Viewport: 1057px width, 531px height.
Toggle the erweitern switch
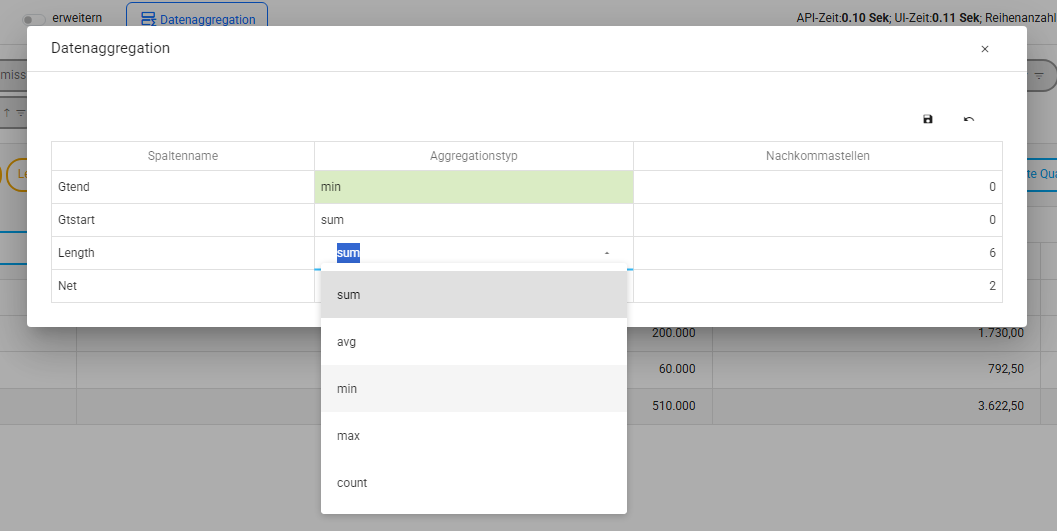(37, 19)
